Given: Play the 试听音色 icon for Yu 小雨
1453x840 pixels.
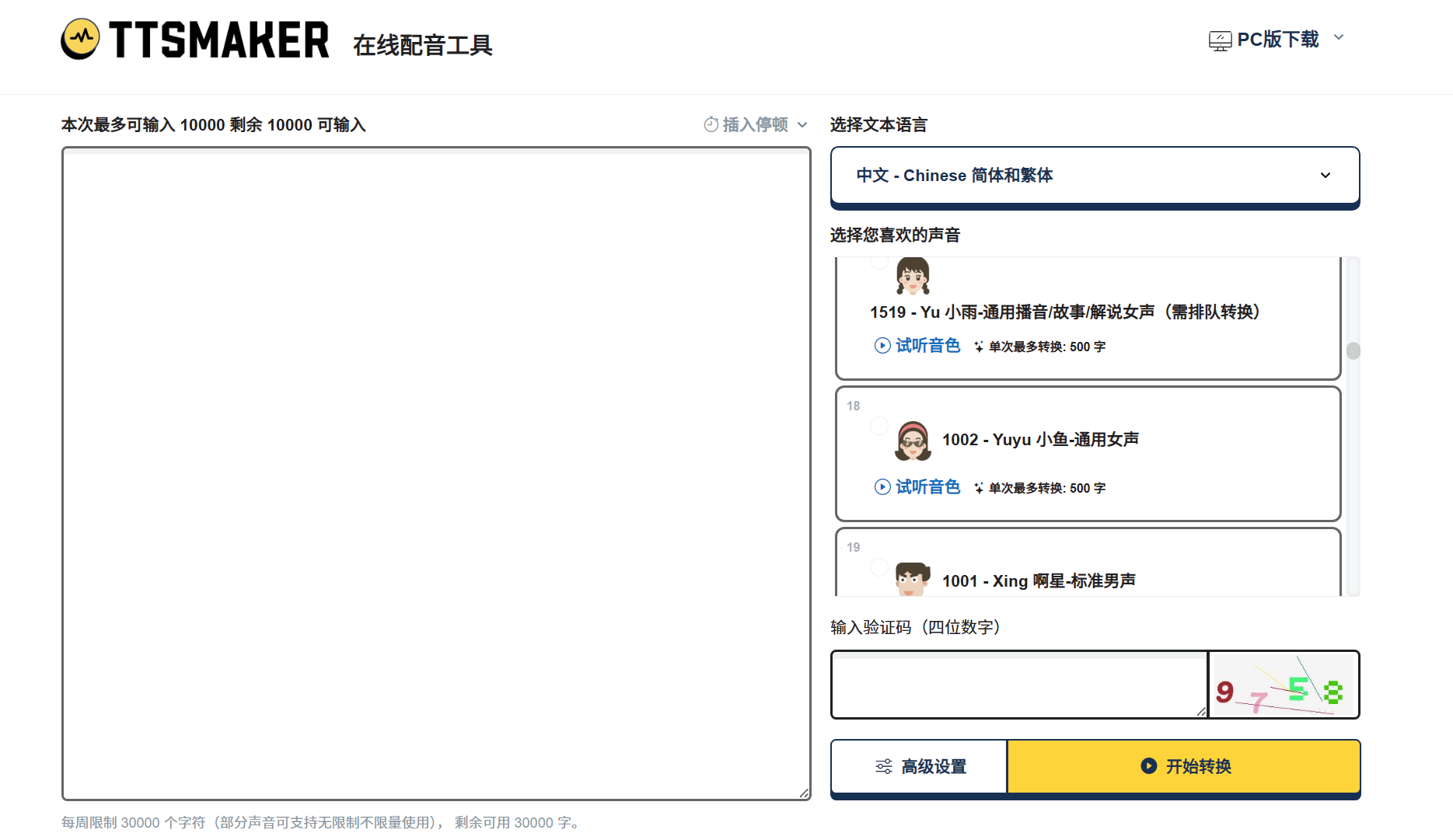Looking at the screenshot, I should point(882,346).
